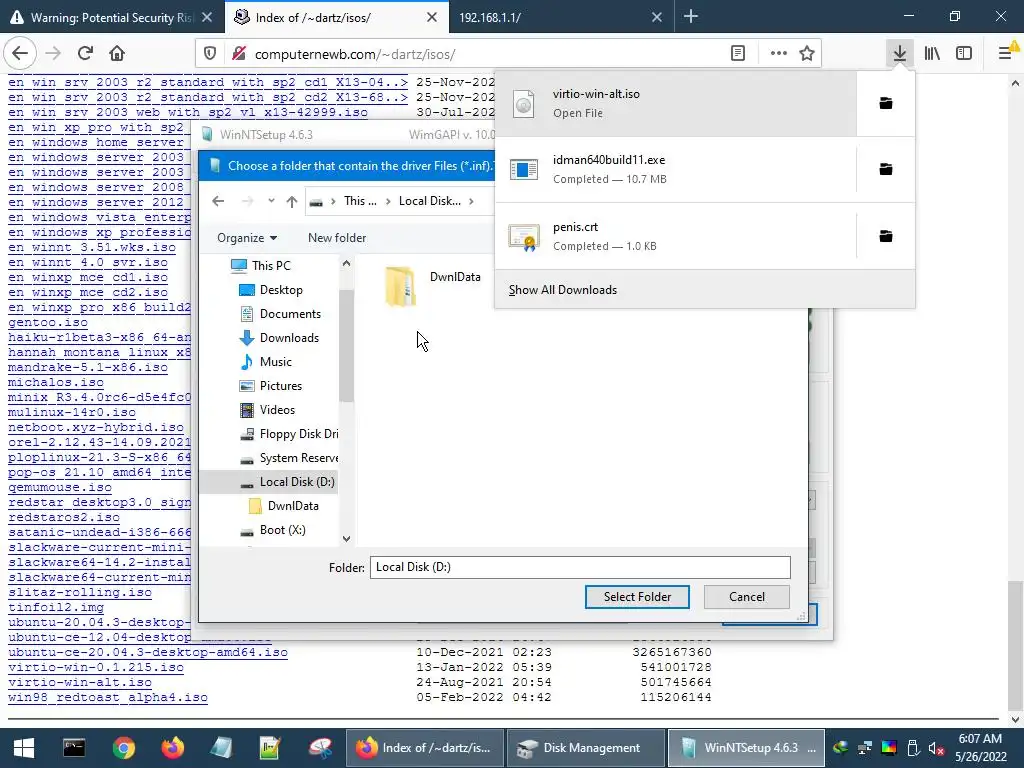Select DwnlData under Local Disk in tree
This screenshot has width=1024, height=768.
[x=293, y=506]
